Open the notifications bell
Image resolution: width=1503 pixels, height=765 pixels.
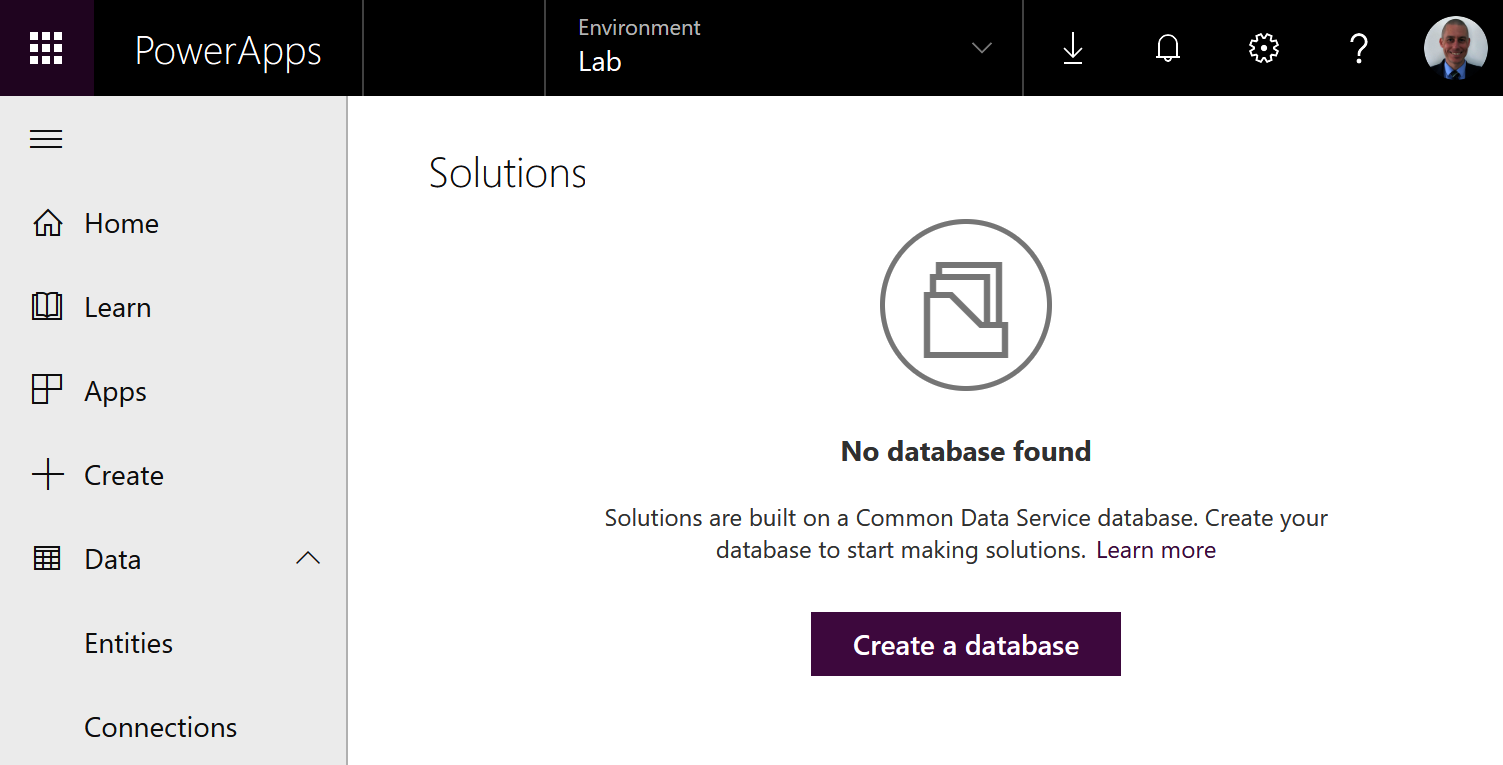pyautogui.click(x=1168, y=48)
